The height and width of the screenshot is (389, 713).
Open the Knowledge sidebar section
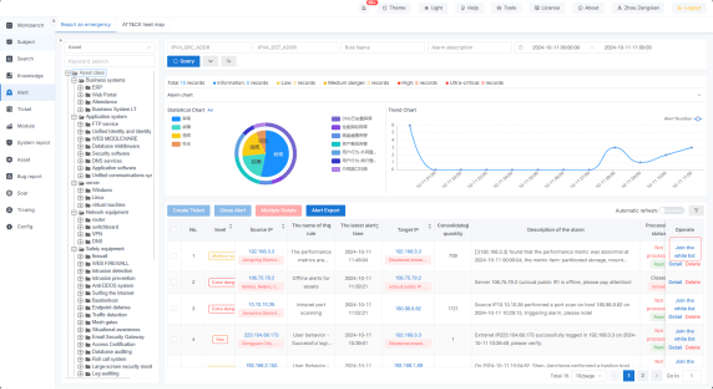pyautogui.click(x=25, y=76)
